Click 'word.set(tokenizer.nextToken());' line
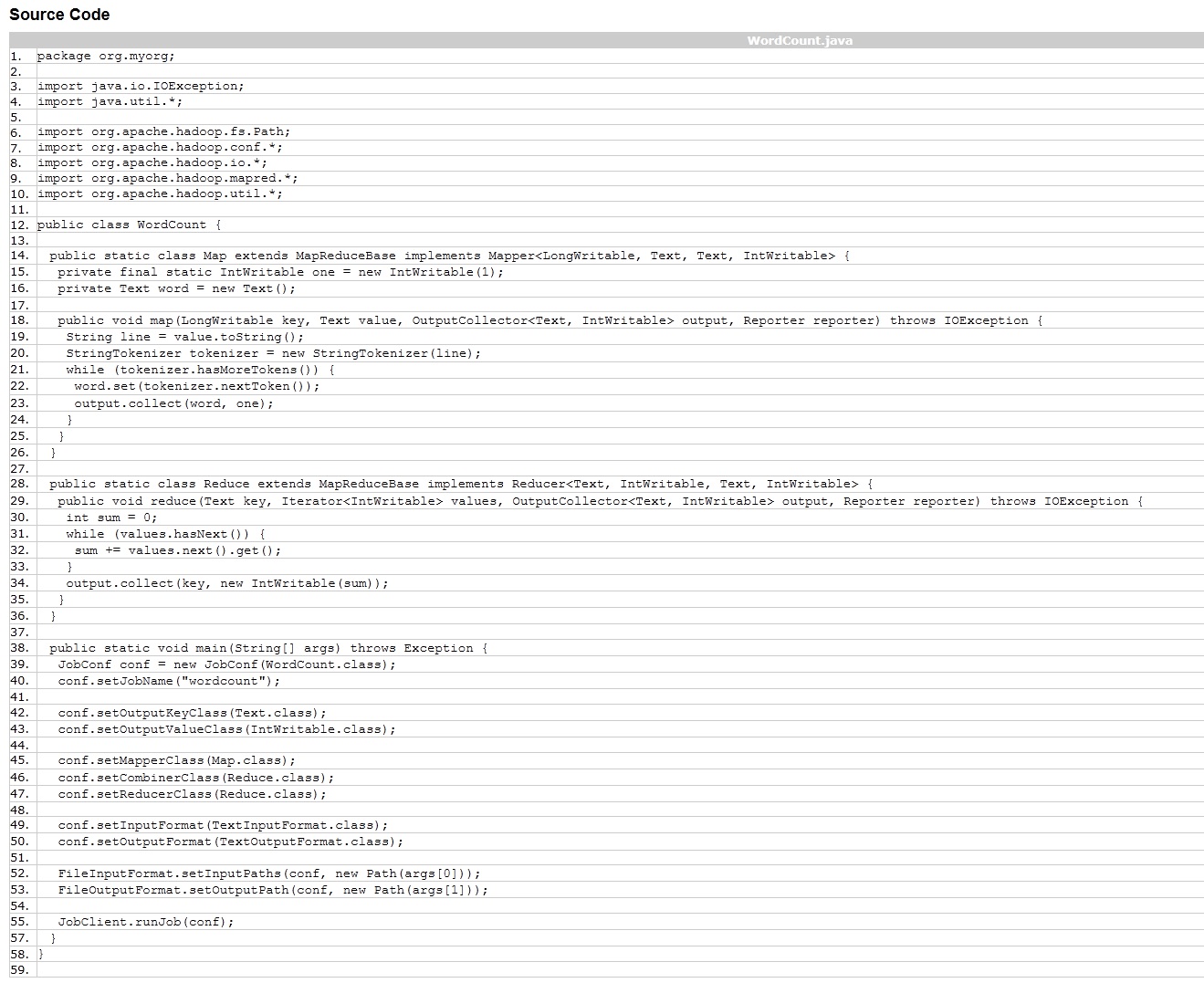This screenshot has width=1204, height=983. tap(197, 386)
